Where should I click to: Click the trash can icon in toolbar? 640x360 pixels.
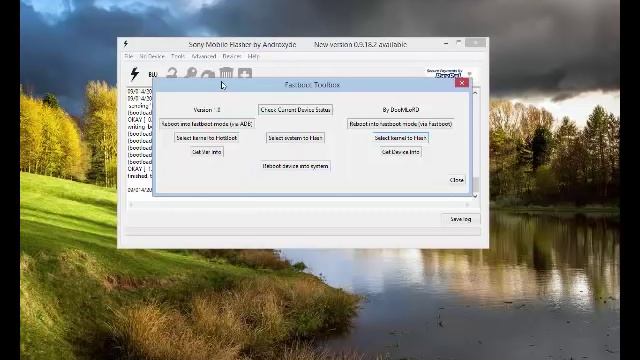point(226,73)
